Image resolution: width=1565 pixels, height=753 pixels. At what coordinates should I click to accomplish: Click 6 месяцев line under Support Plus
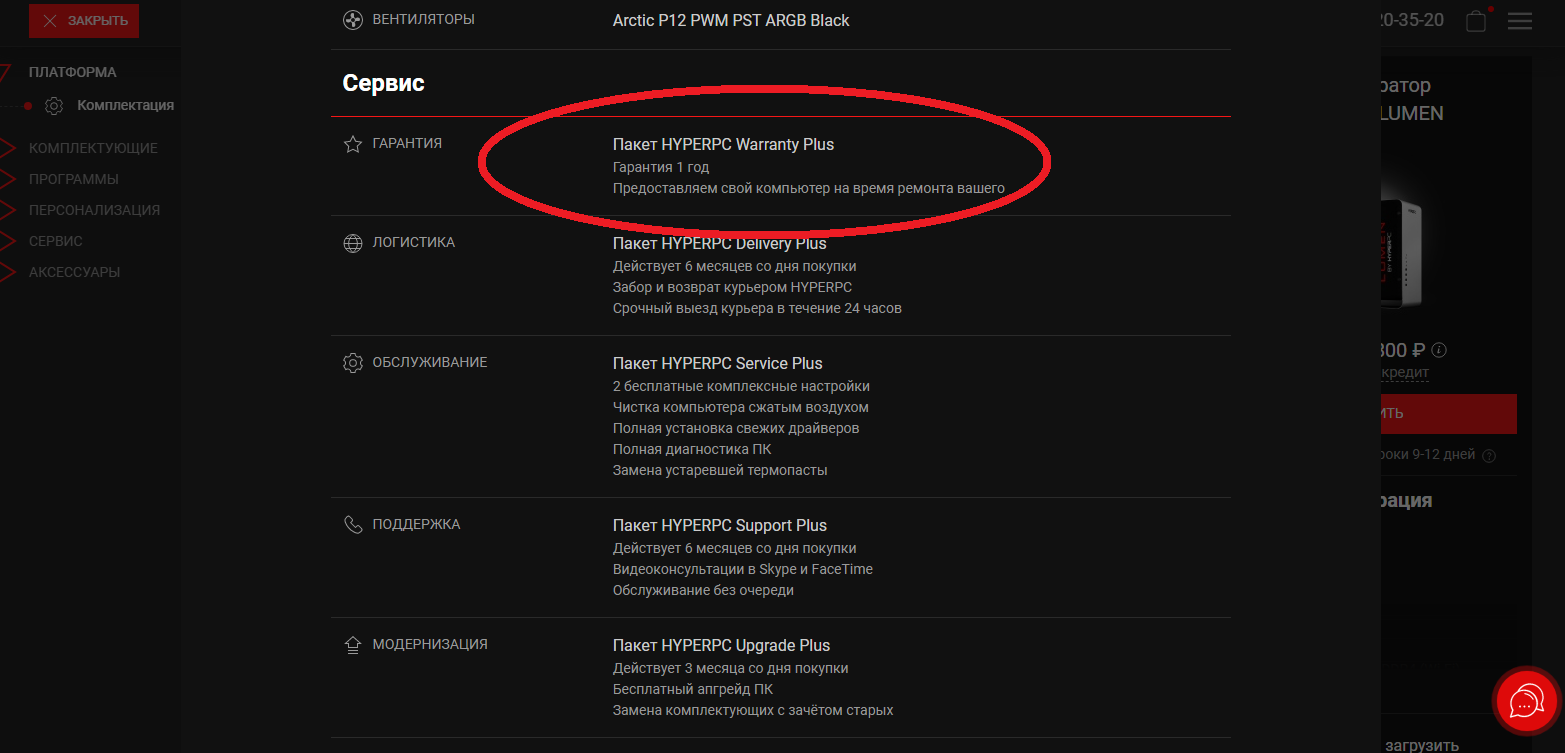[x=735, y=548]
